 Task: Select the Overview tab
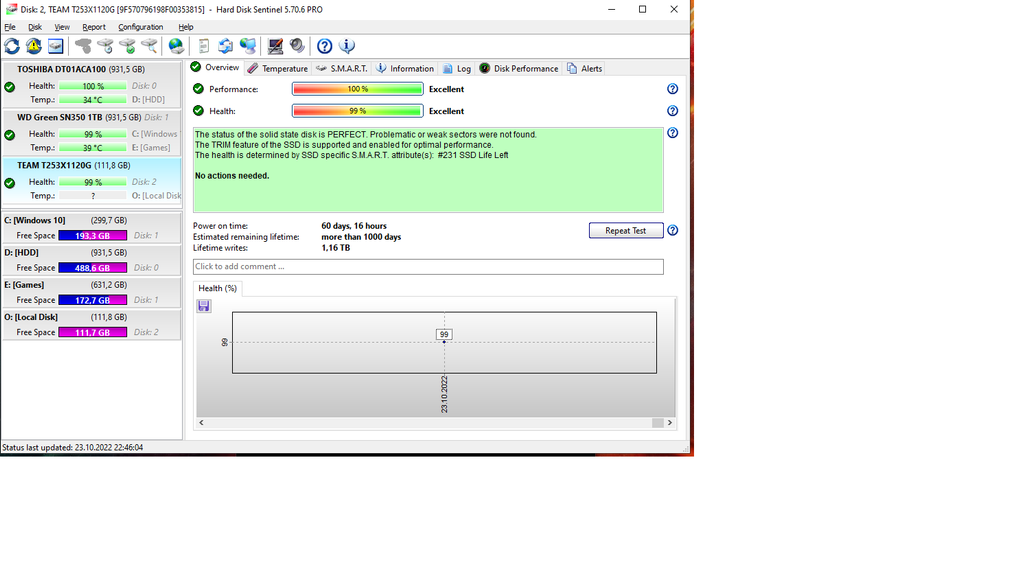coord(215,67)
